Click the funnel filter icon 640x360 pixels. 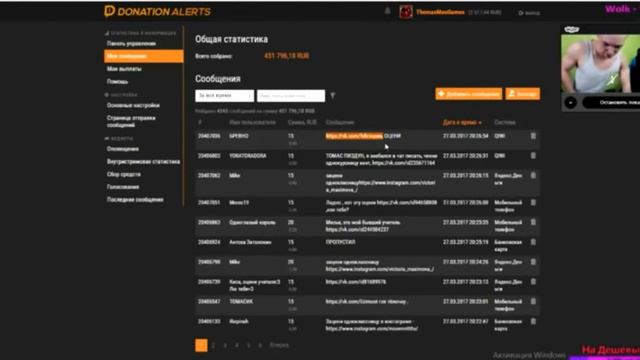pyautogui.click(x=333, y=96)
